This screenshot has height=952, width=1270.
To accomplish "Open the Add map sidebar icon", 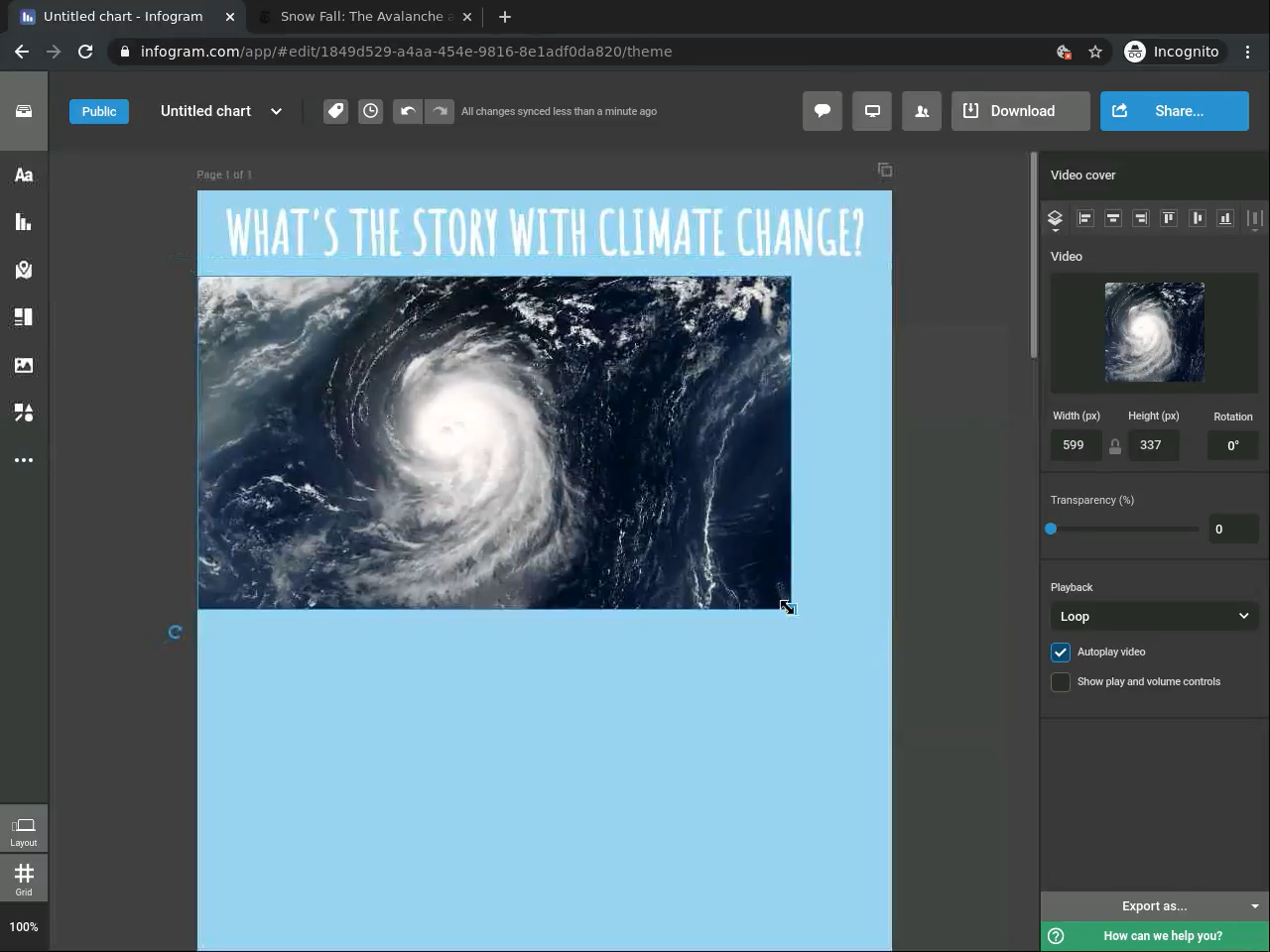I will point(24,270).
